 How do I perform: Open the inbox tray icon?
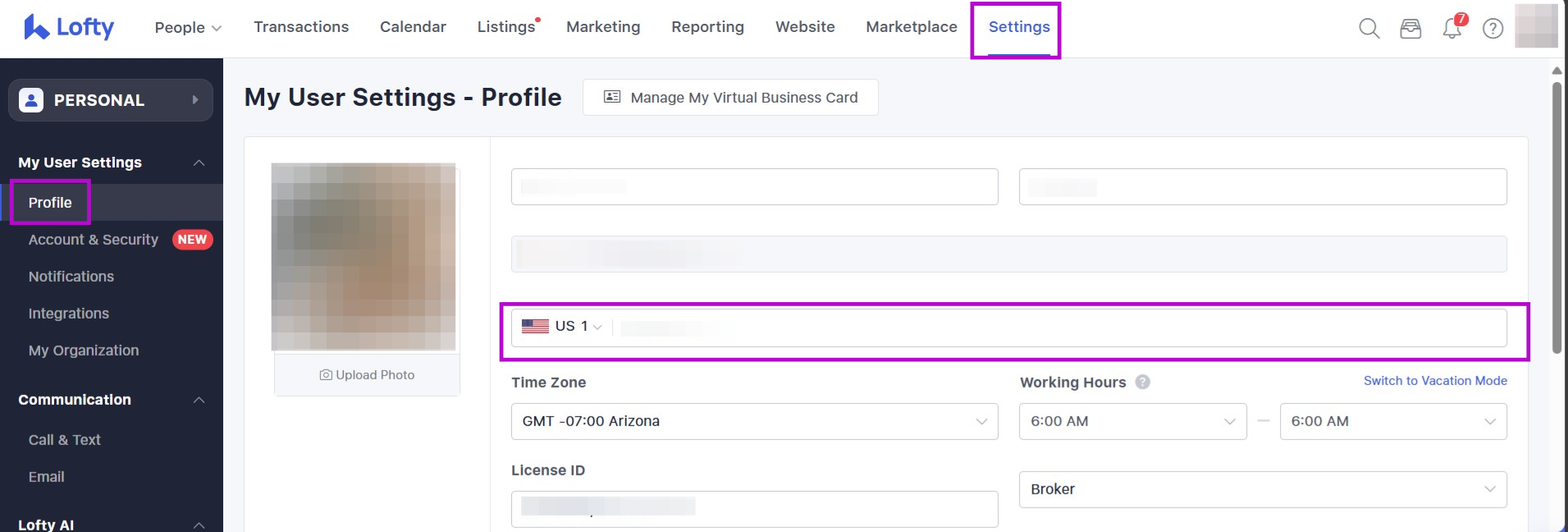tap(1410, 29)
